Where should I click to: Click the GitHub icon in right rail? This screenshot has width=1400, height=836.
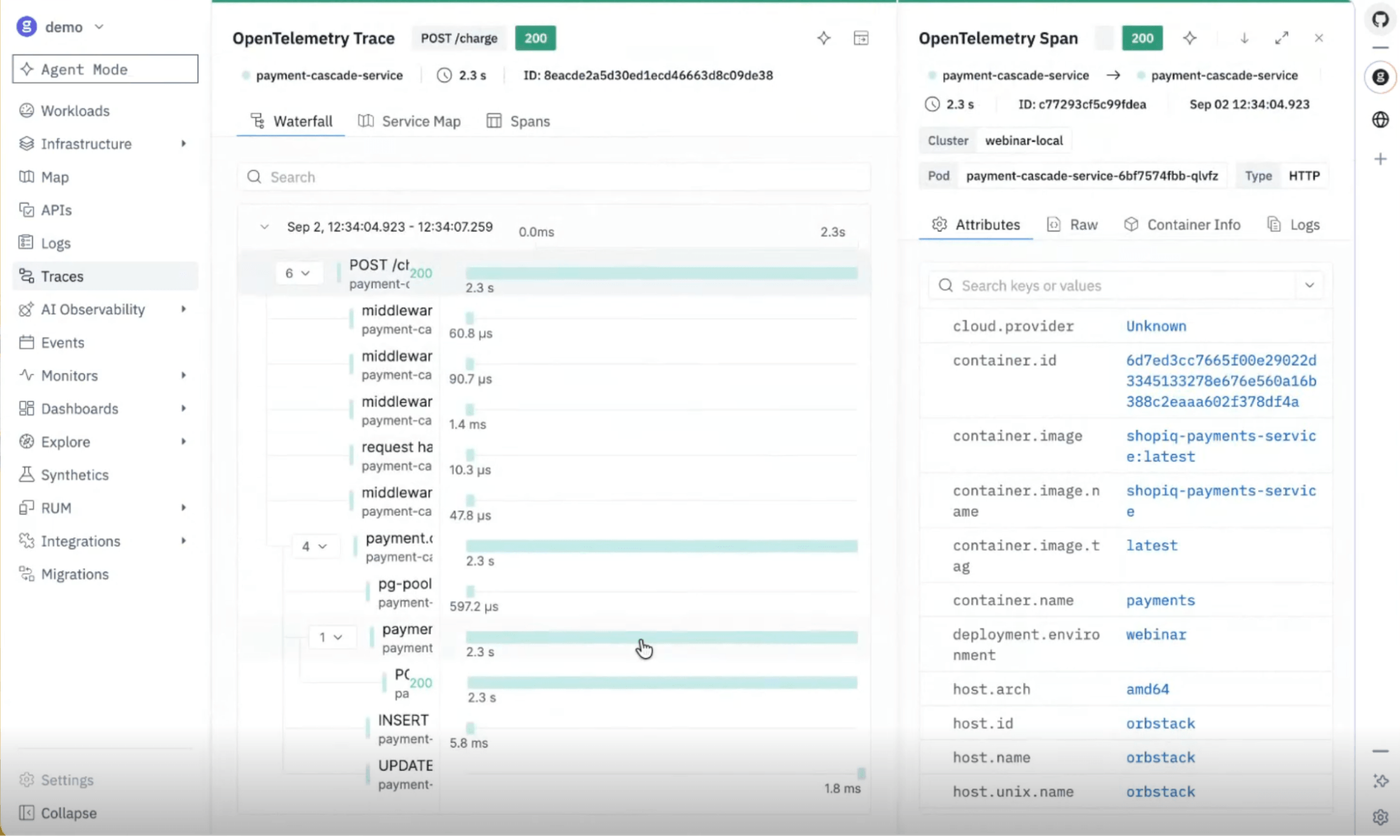tap(1380, 20)
